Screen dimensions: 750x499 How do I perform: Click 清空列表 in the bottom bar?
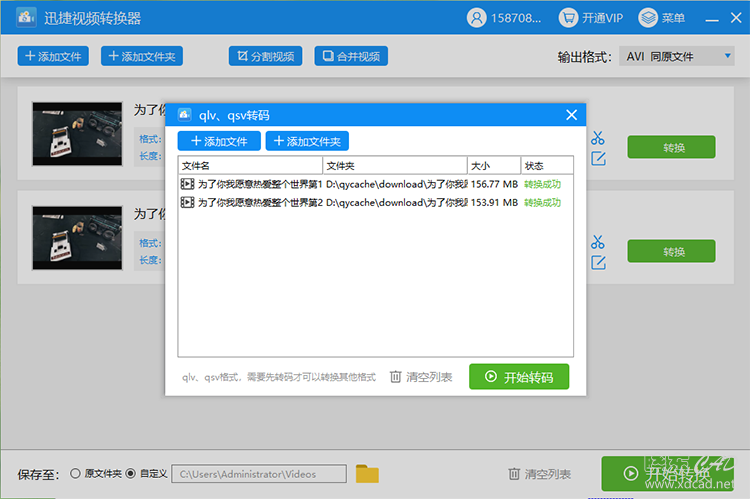pos(540,474)
